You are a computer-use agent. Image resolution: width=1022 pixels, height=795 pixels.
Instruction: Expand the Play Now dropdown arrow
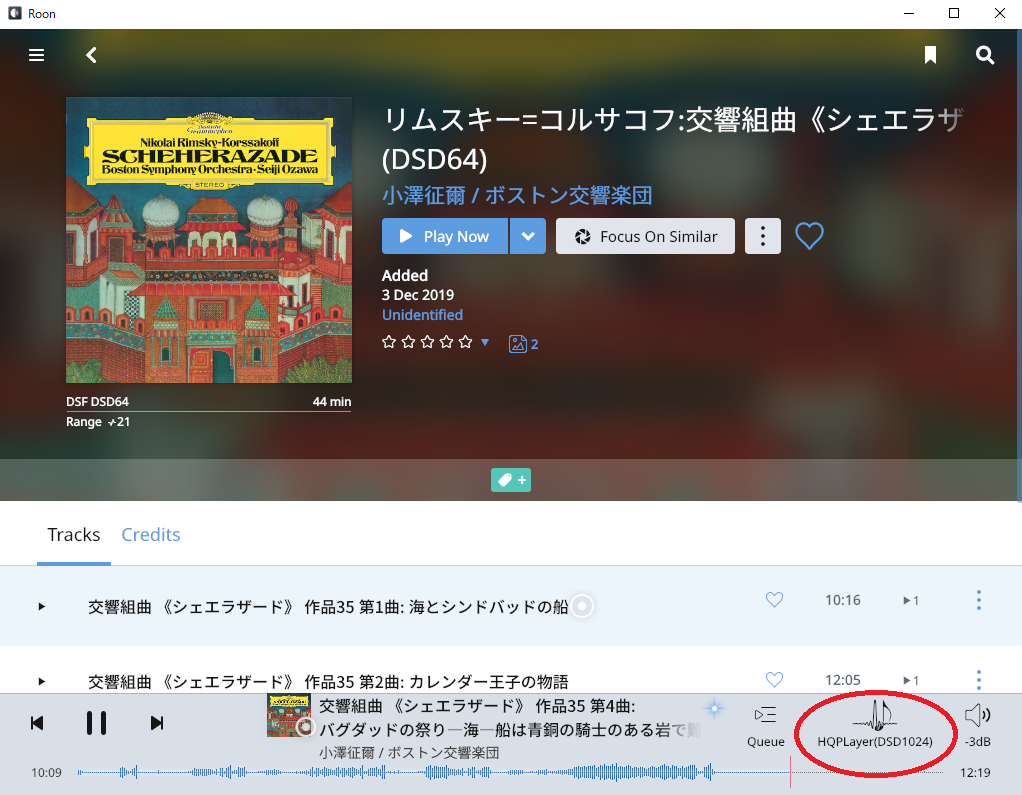[x=528, y=237]
